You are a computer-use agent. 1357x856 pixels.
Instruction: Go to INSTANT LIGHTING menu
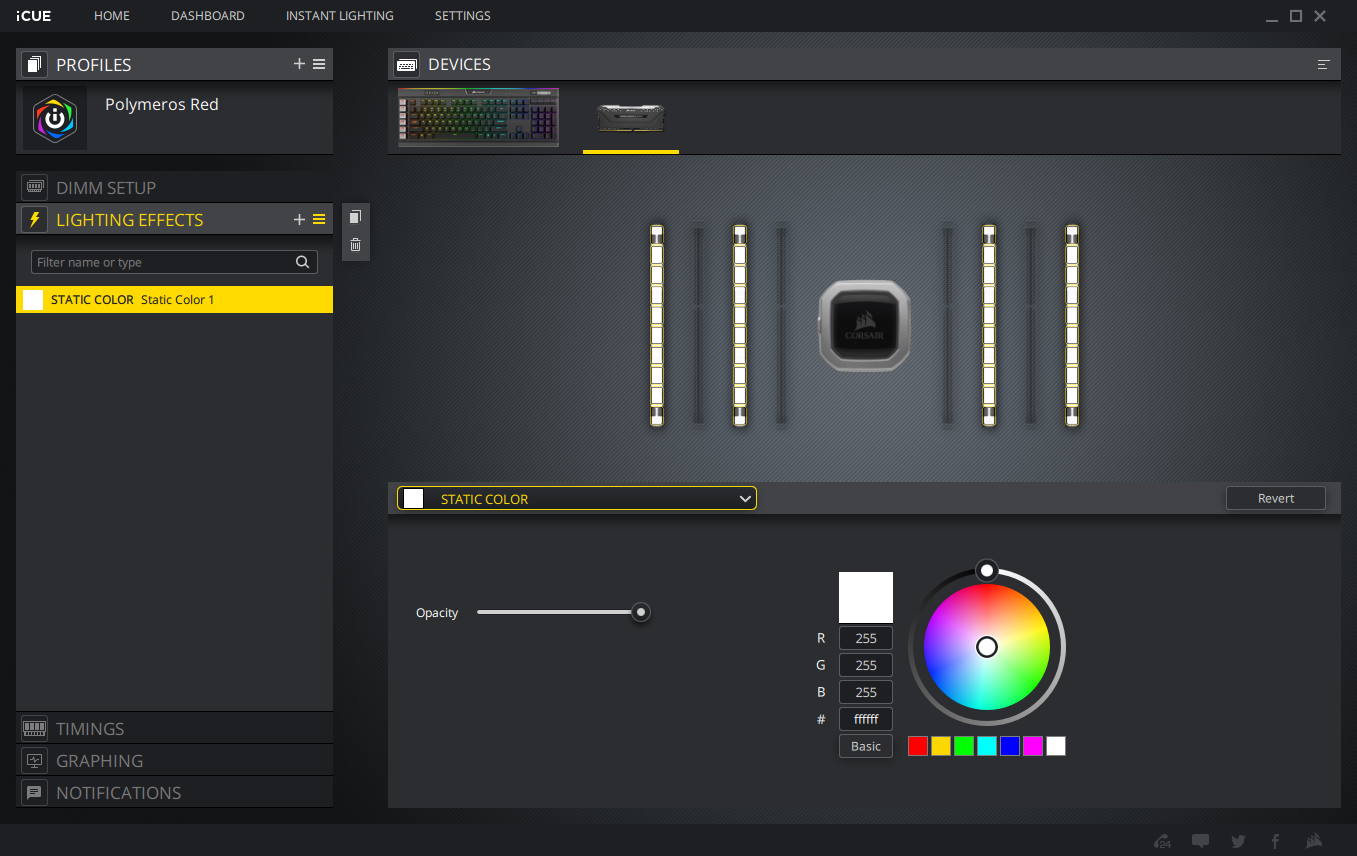pyautogui.click(x=339, y=16)
